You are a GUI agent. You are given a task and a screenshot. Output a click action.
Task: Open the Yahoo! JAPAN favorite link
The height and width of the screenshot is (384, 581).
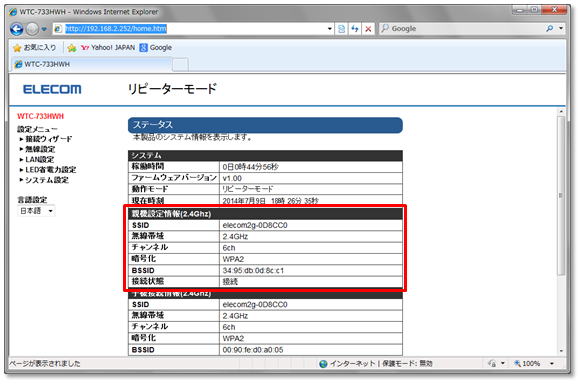coord(108,47)
